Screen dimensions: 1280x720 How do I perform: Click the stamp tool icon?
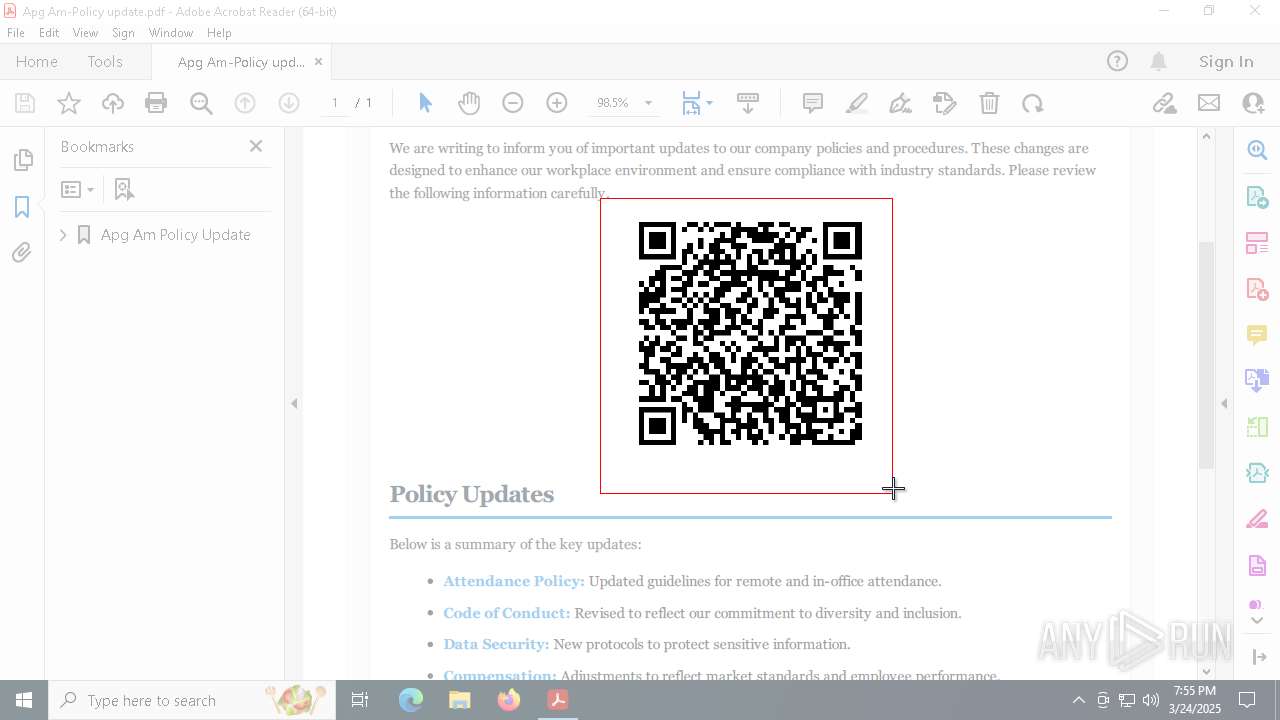tap(945, 103)
